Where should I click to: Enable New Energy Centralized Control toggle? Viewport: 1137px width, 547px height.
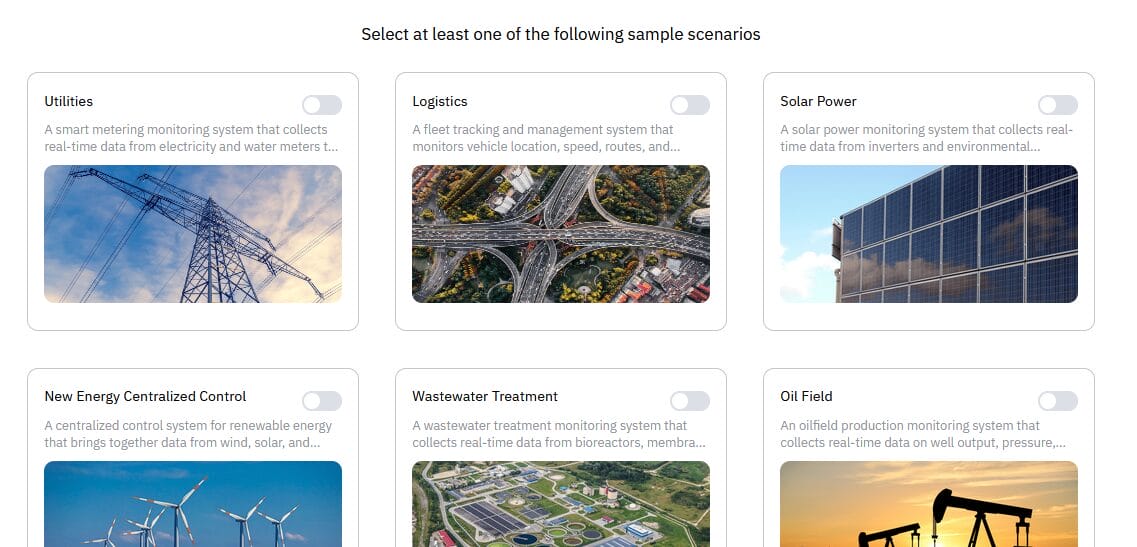321,401
